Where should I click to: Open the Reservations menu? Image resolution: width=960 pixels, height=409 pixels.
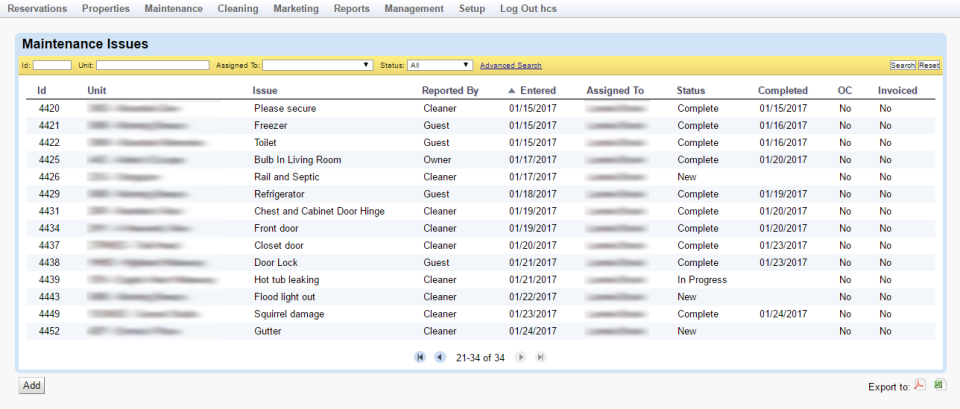[x=37, y=9]
